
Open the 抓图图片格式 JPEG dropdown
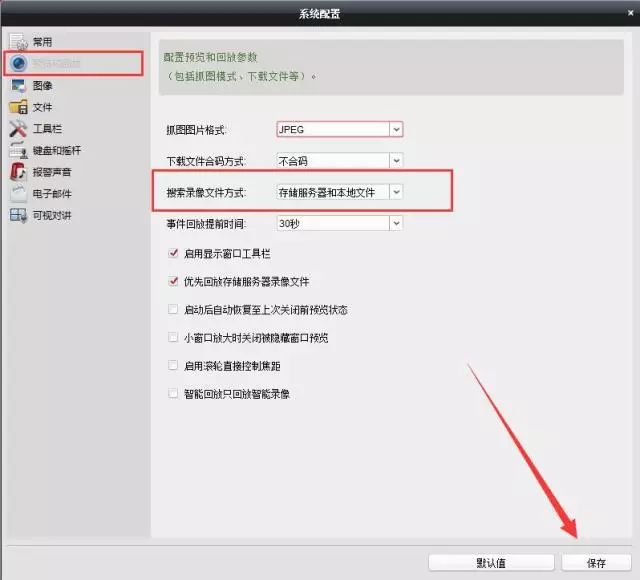339,129
